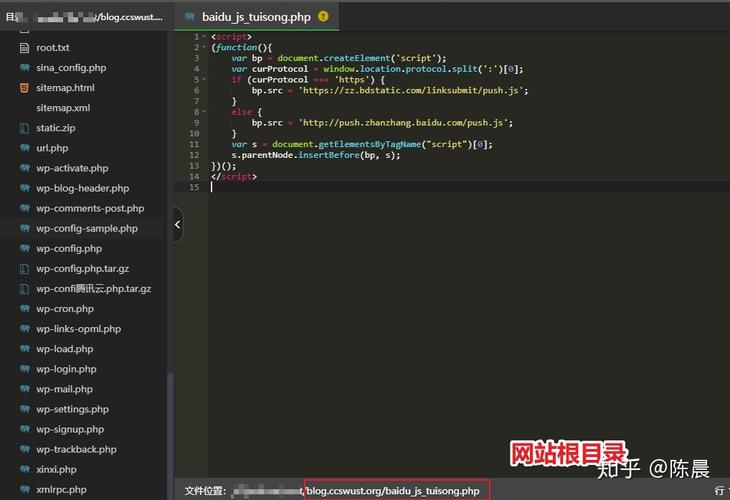Open wp-comments-post.php file
Image resolution: width=730 pixels, height=500 pixels.
point(90,208)
